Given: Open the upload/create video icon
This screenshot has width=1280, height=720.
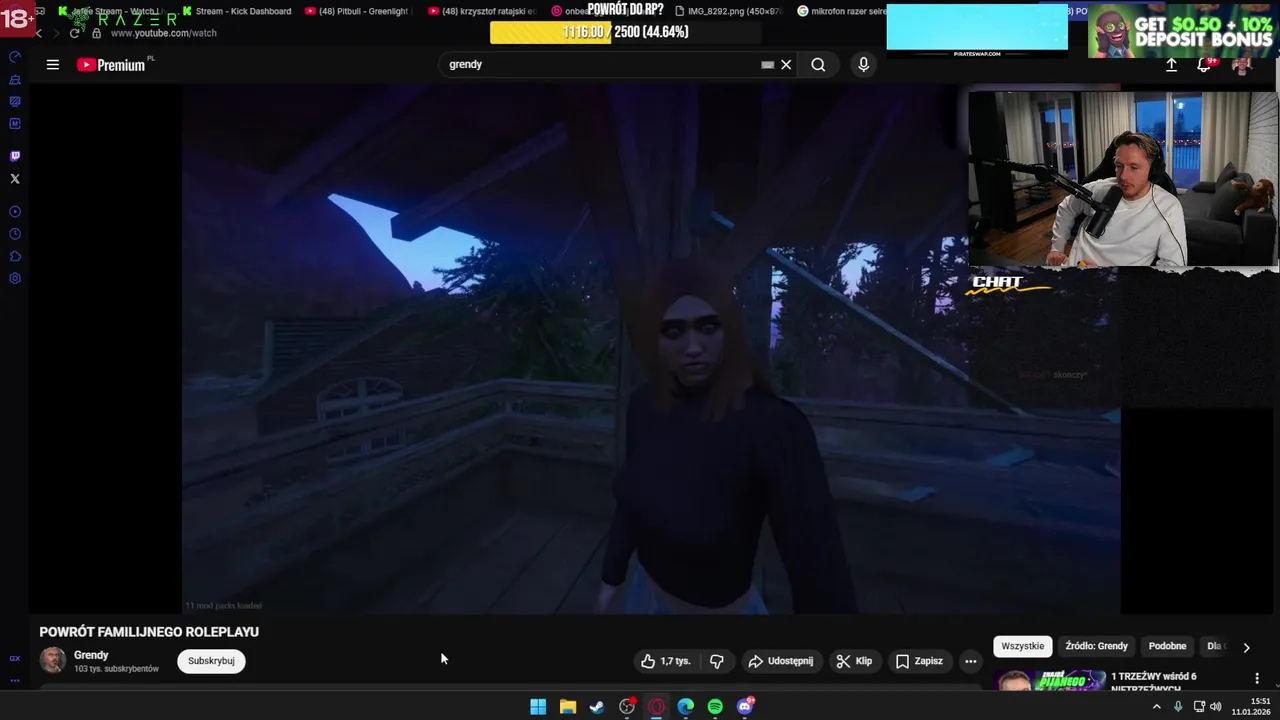Looking at the screenshot, I should click(x=1171, y=65).
